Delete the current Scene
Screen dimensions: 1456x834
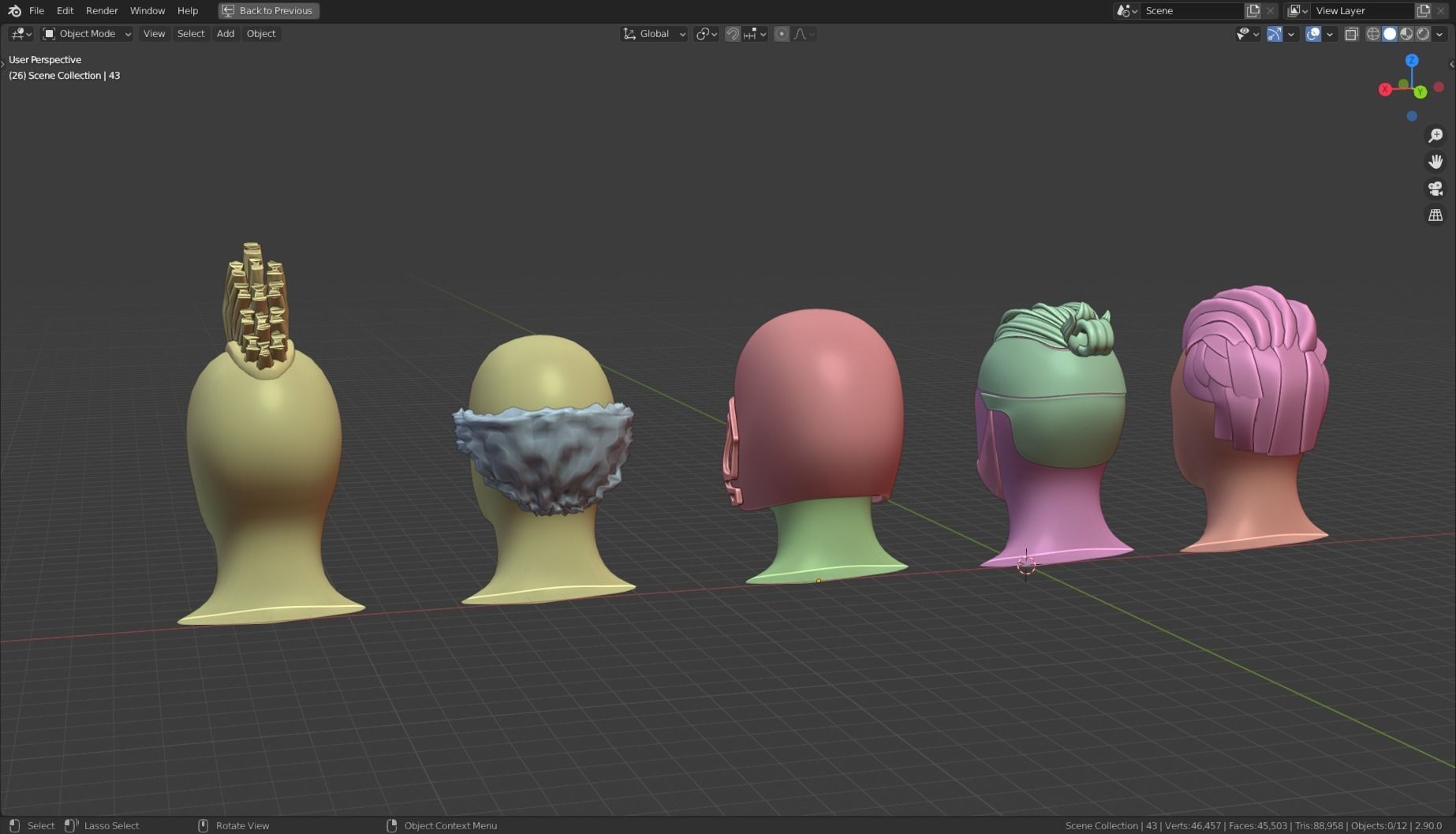pyautogui.click(x=1270, y=11)
